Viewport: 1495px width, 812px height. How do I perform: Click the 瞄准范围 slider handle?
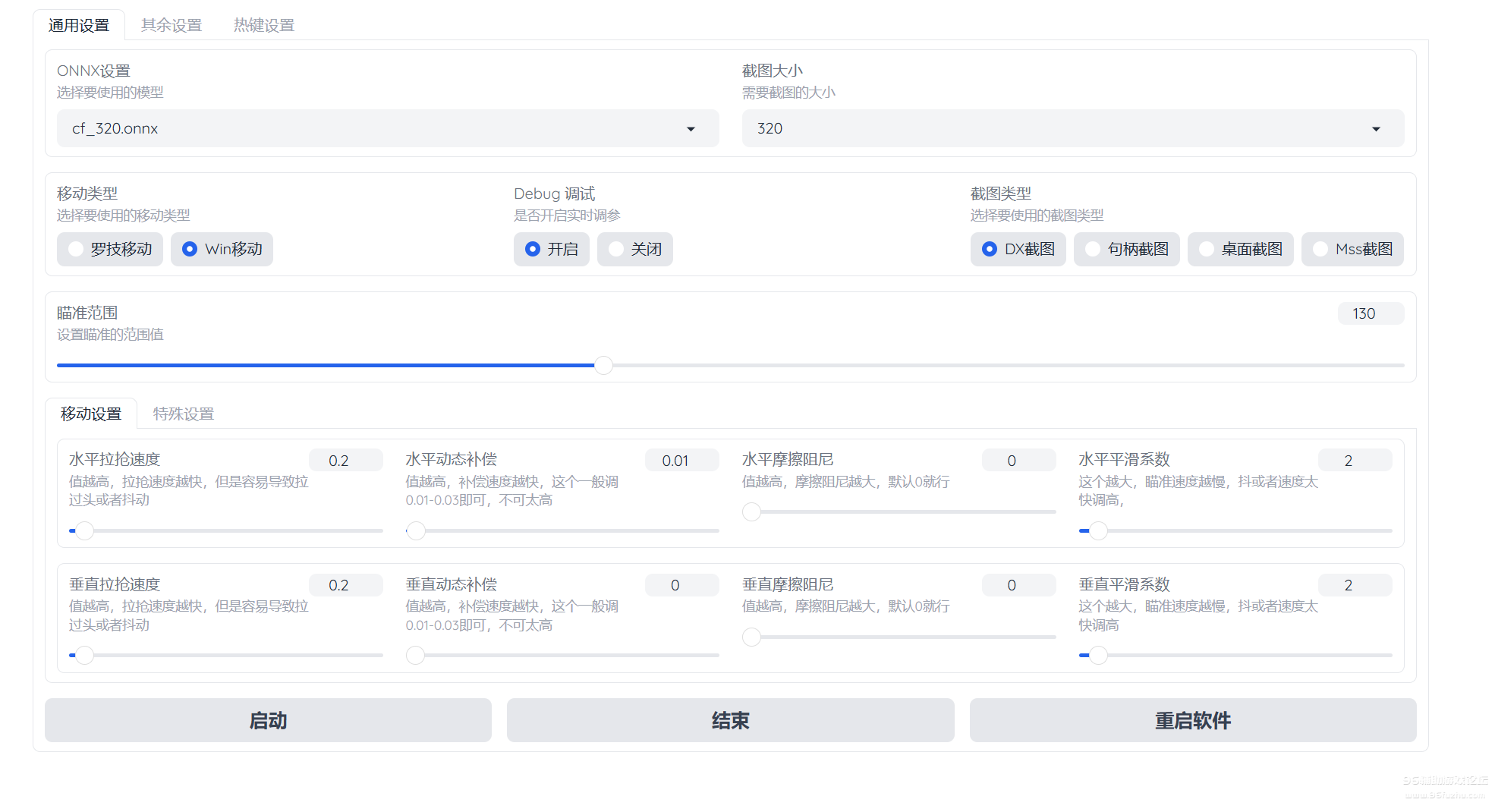(603, 366)
